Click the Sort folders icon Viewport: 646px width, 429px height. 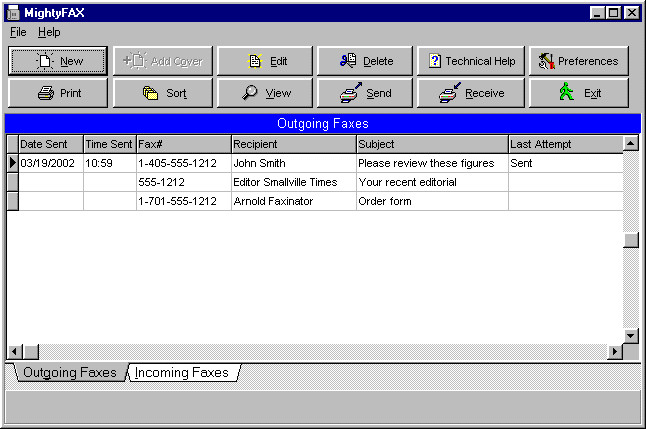pyautogui.click(x=150, y=93)
